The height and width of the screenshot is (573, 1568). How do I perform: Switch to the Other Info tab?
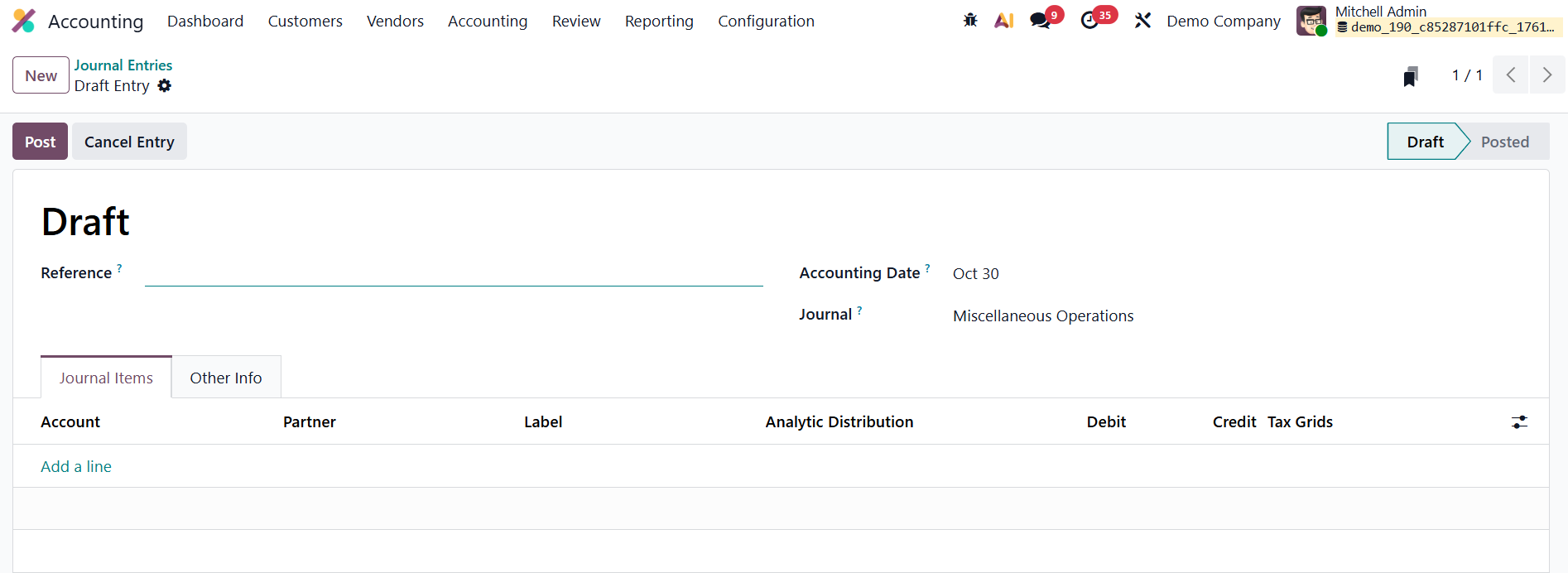[x=225, y=378]
